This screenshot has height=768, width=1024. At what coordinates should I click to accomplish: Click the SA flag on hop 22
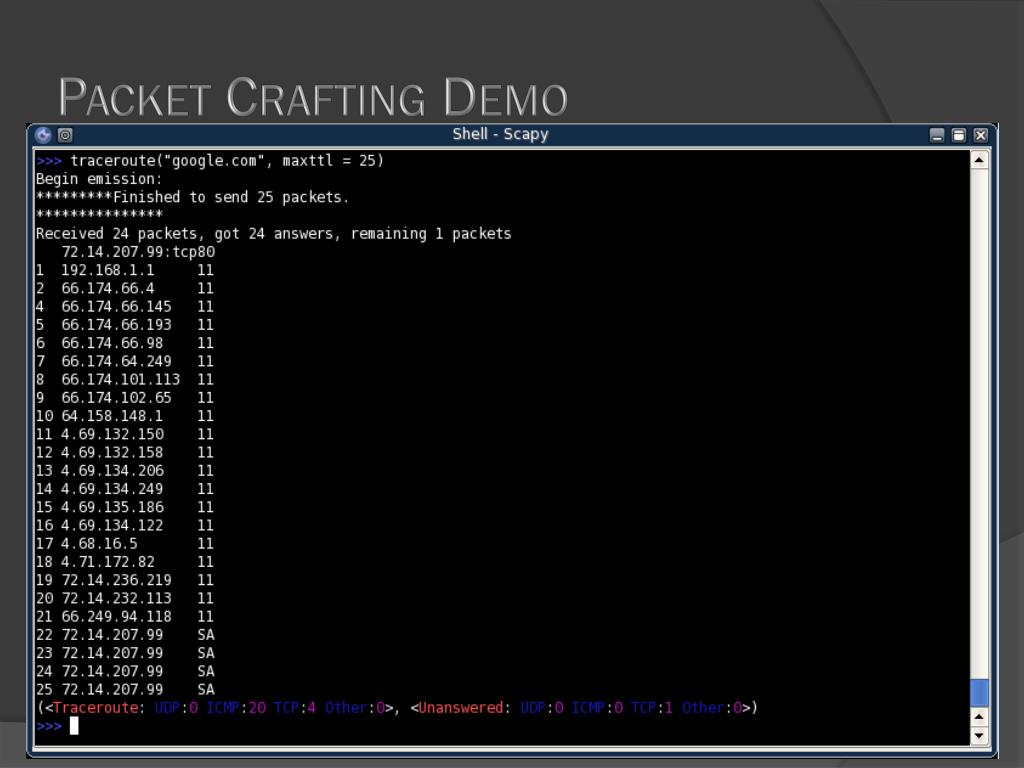pyautogui.click(x=206, y=635)
